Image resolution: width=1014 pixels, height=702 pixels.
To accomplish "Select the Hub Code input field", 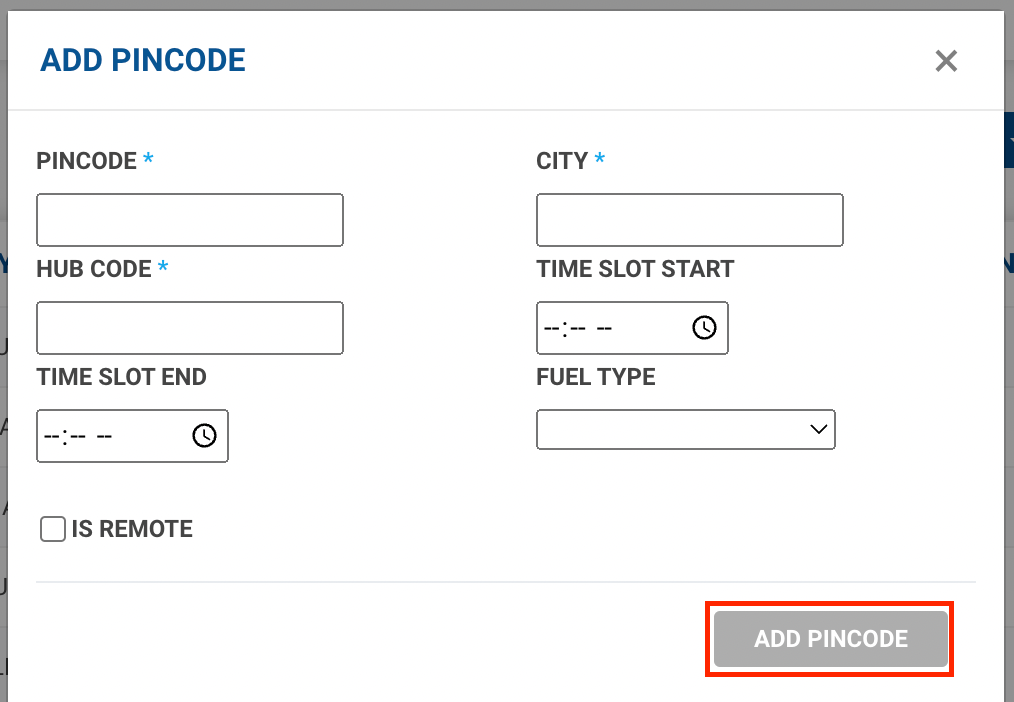I will [190, 328].
